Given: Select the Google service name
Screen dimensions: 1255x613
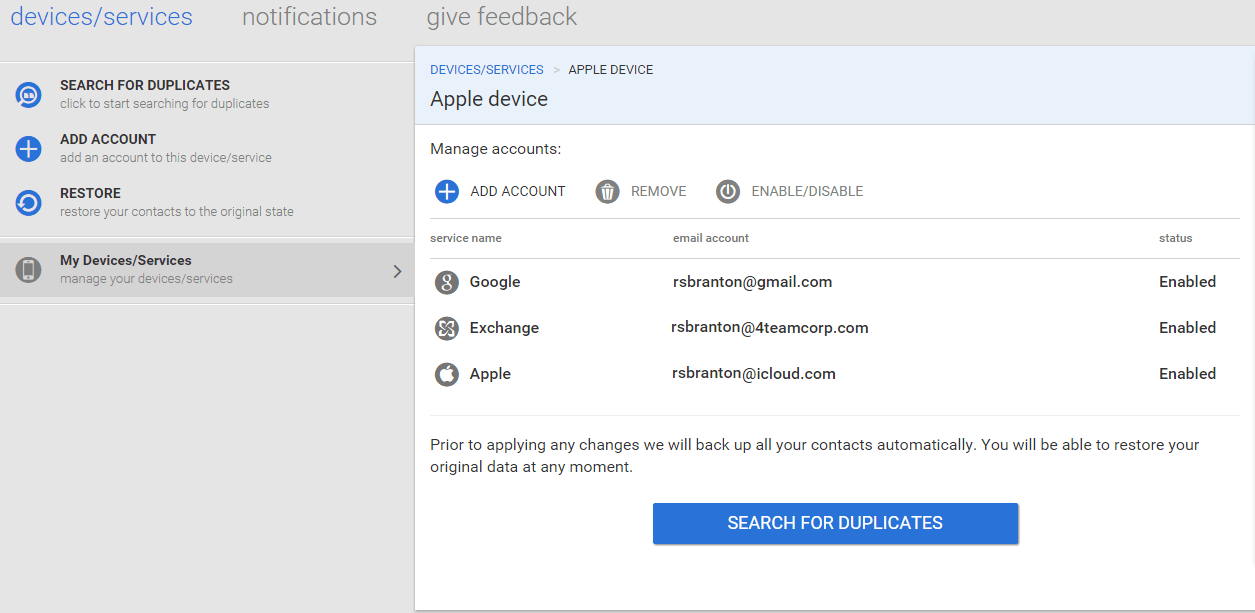Looking at the screenshot, I should [x=495, y=282].
